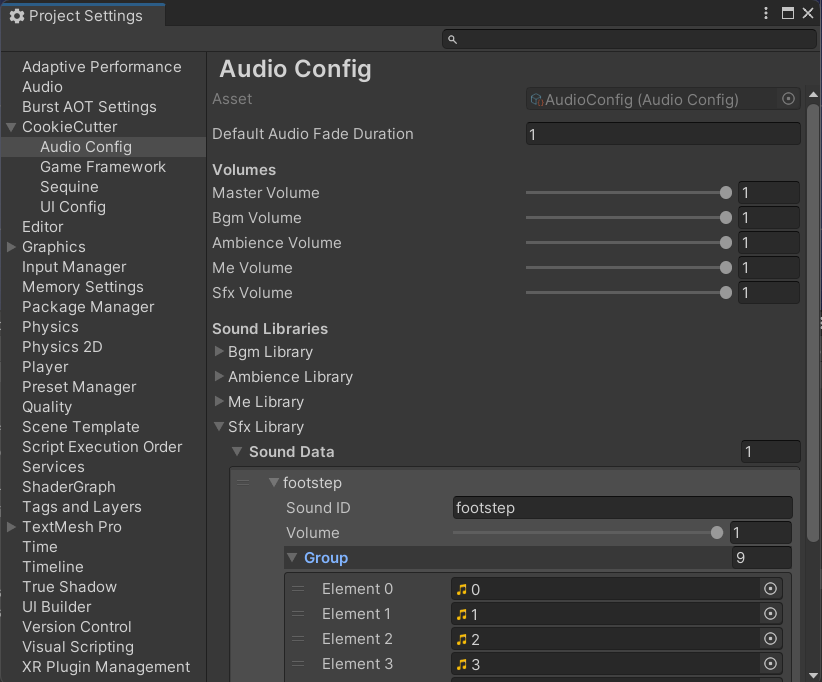
Task: Open Burst AOT Settings
Action: (x=89, y=107)
